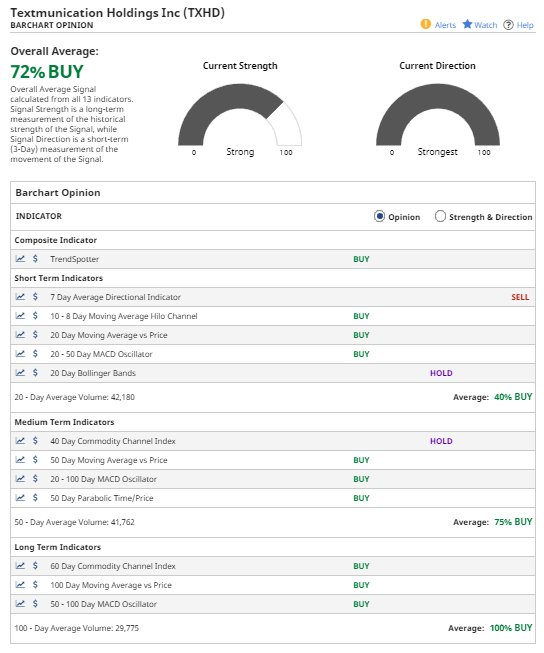Click 100 Day Moving Average vs Price label
This screenshot has height=653, width=544.
click(111, 585)
